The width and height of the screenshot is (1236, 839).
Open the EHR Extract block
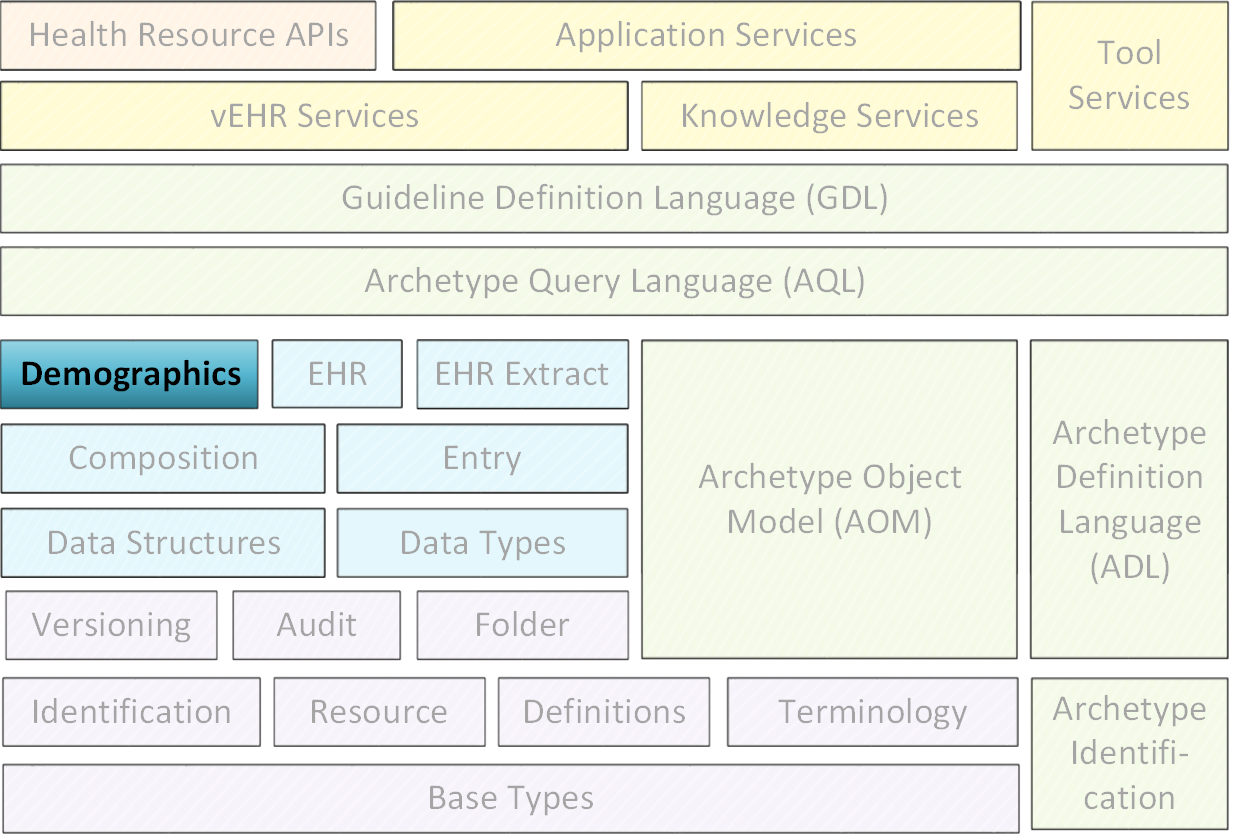click(x=522, y=374)
